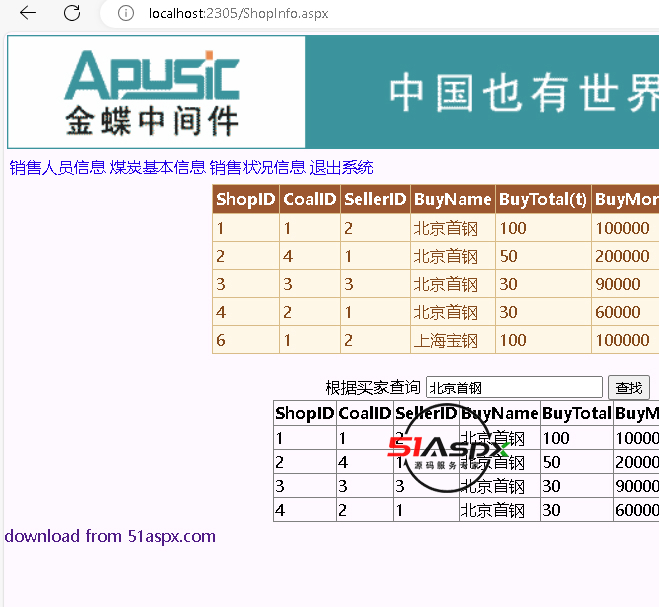This screenshot has height=607, width=659.
Task: Click BuyName header in top table
Action: pyautogui.click(x=453, y=199)
